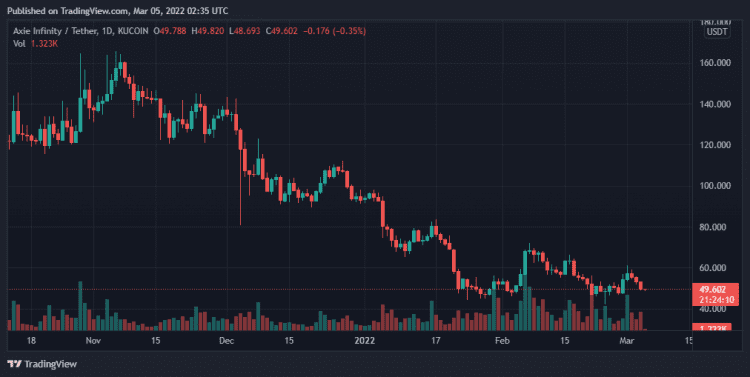Click the Vol 1.323K indicator label
The width and height of the screenshot is (750, 377).
click(x=35, y=44)
